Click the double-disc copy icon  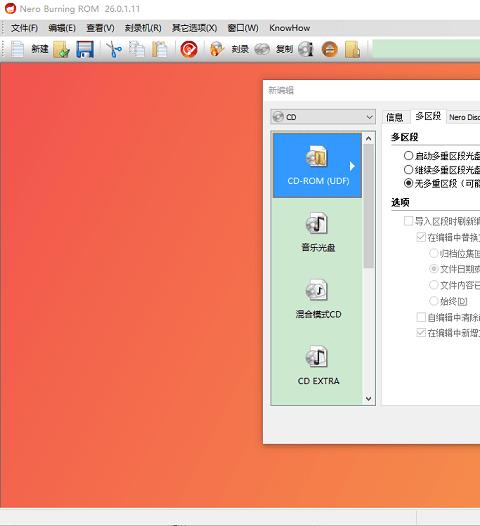pos(262,50)
